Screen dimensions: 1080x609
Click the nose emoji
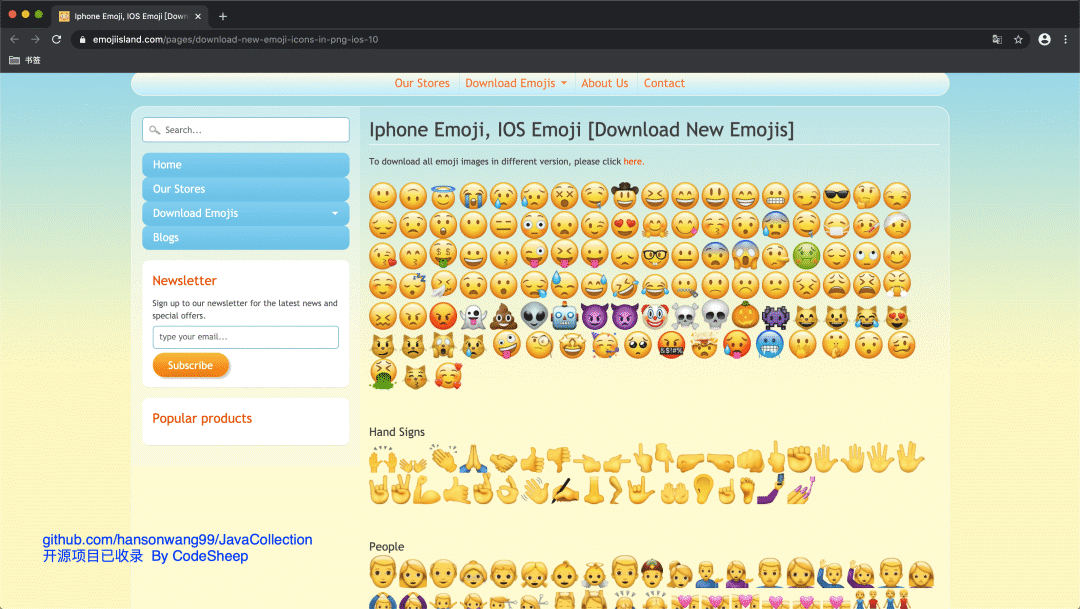tap(594, 491)
